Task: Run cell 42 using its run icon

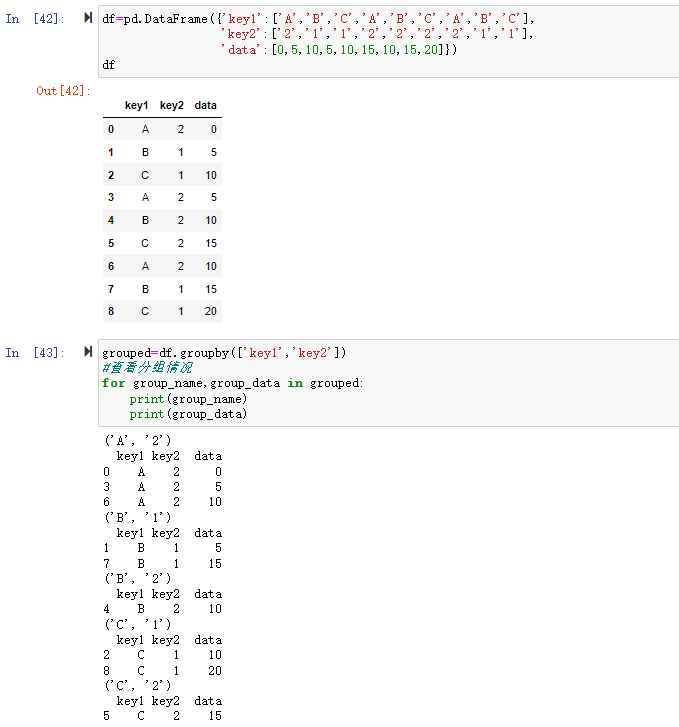Action: [x=90, y=19]
